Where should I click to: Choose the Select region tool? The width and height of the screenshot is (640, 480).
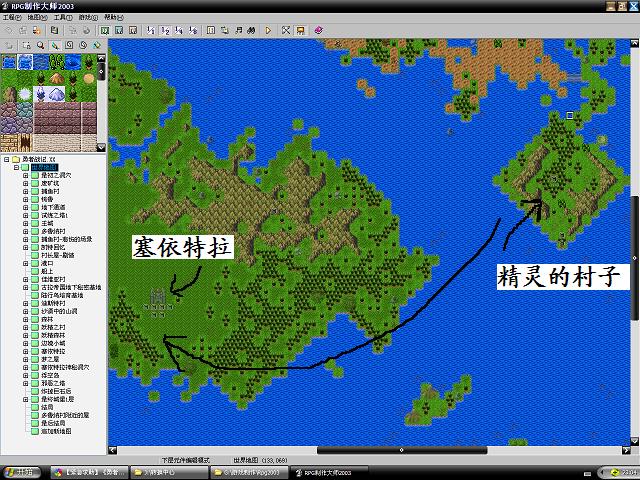[x=27, y=45]
